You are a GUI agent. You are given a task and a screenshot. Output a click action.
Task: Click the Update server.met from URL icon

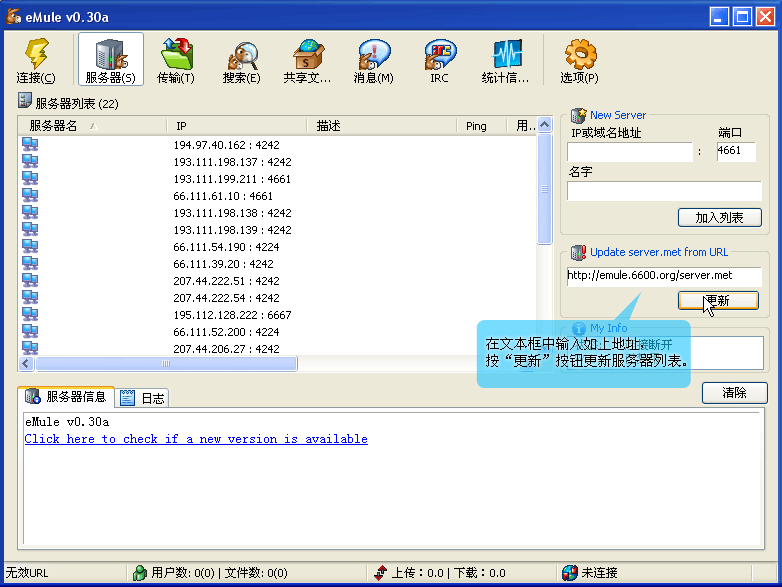pyautogui.click(x=579, y=252)
